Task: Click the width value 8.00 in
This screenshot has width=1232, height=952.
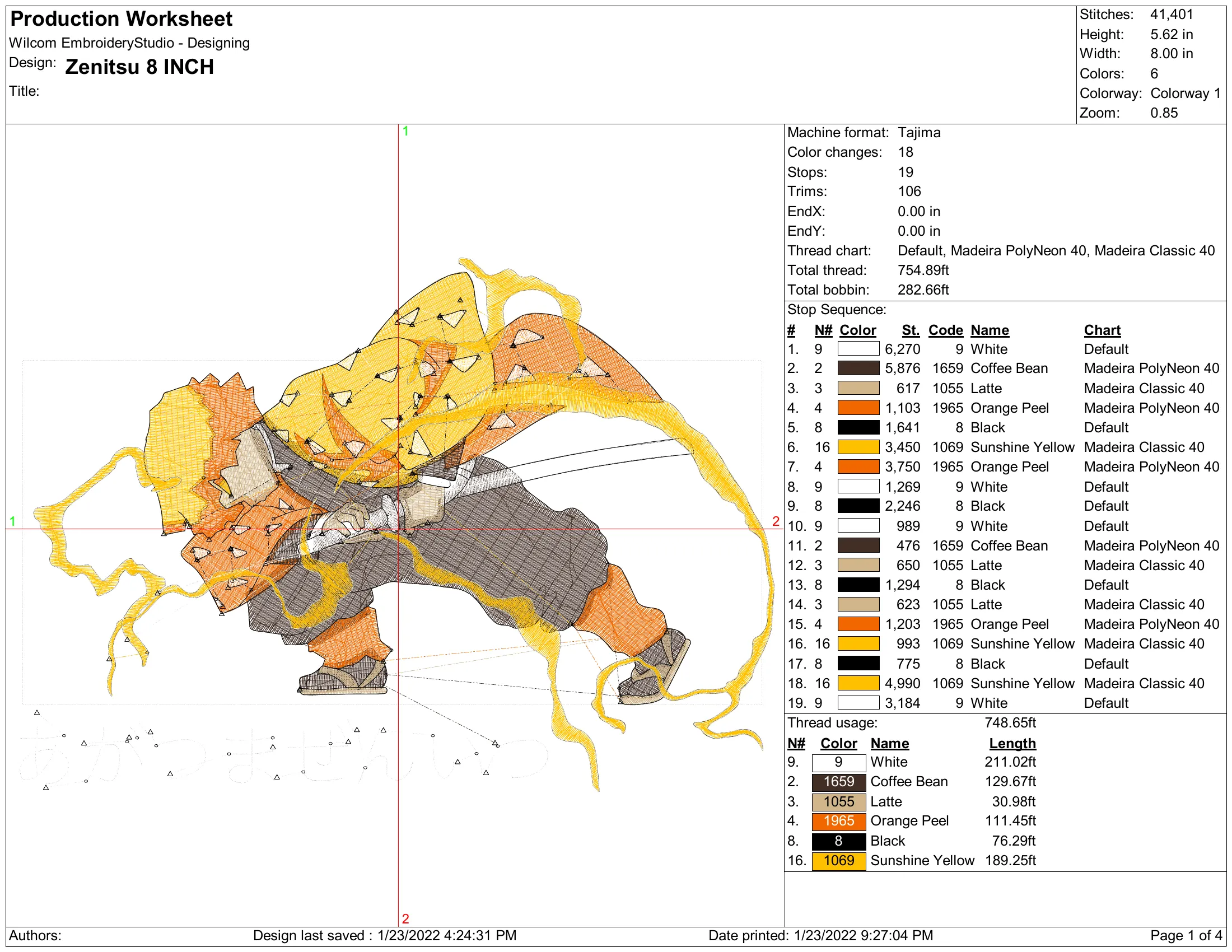Action: (x=1172, y=54)
